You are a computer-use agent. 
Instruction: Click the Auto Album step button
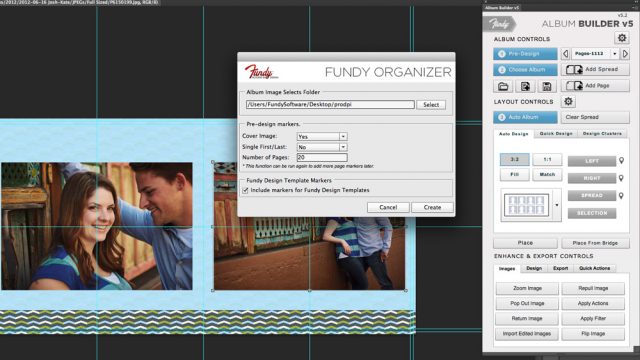coord(525,117)
